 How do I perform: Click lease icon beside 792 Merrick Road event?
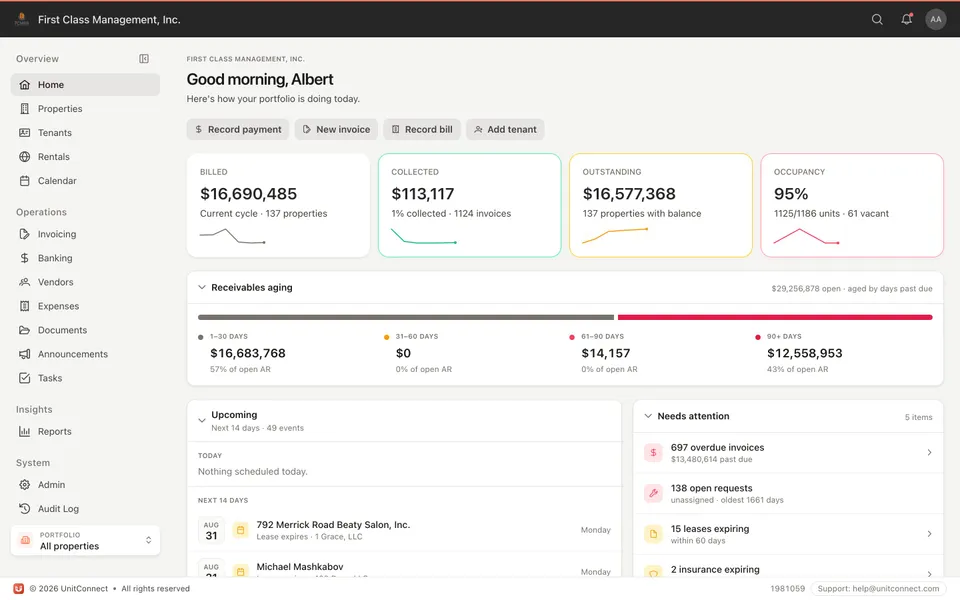241,530
